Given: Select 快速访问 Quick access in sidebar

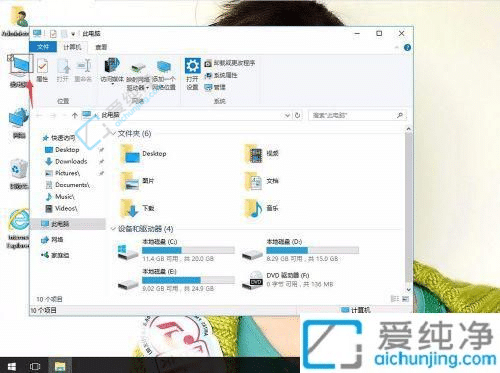Looking at the screenshot, I should click(x=59, y=138).
